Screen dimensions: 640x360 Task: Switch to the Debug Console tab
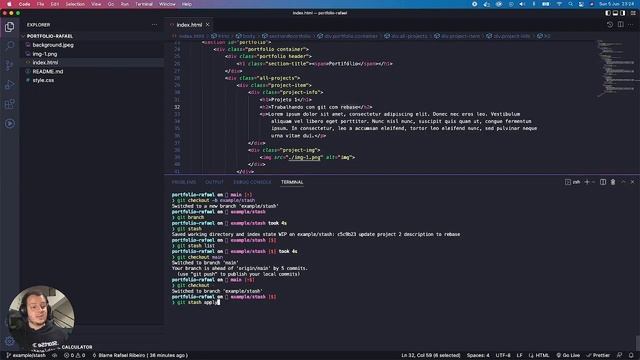point(252,182)
